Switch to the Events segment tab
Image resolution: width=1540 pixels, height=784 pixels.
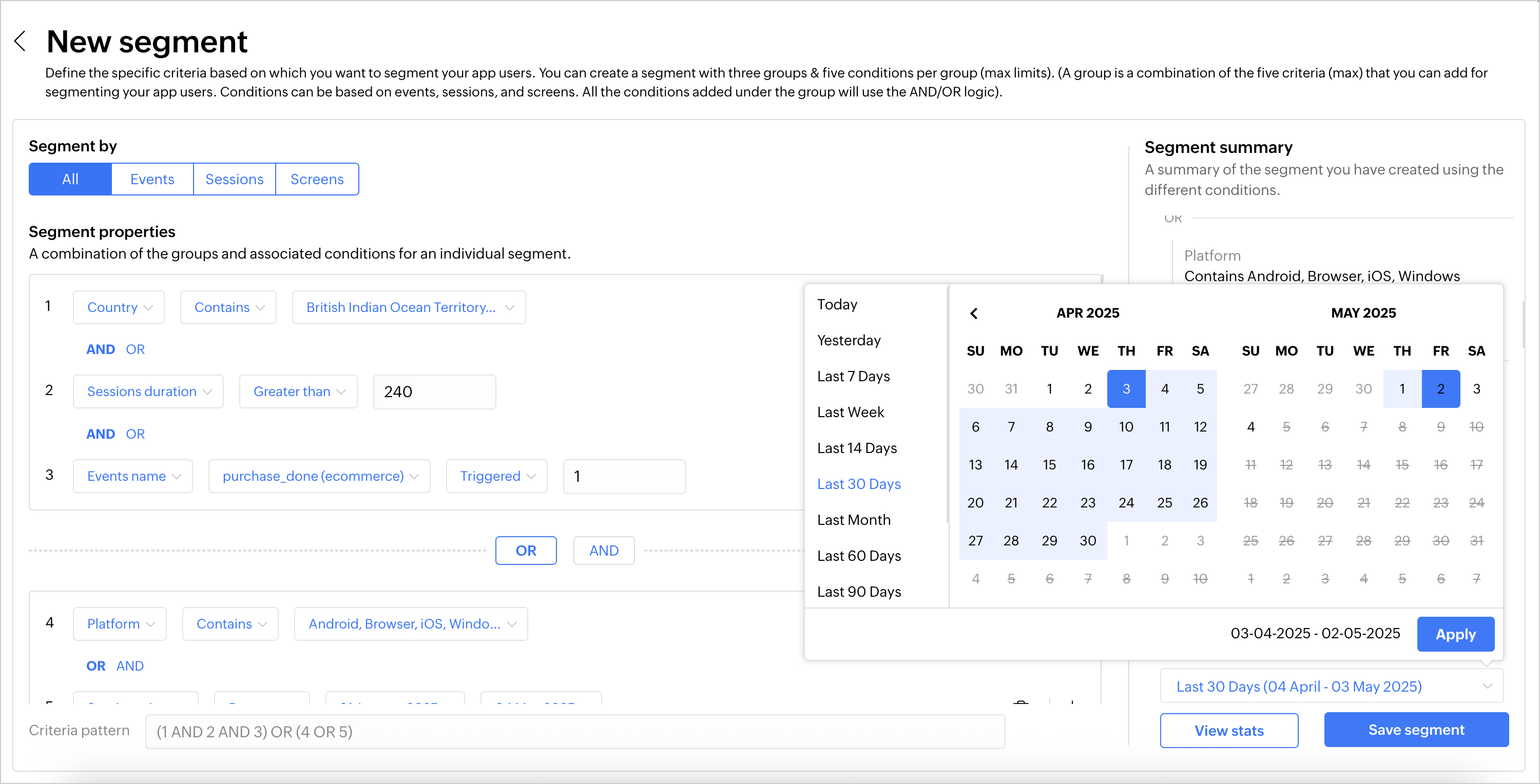(152, 179)
